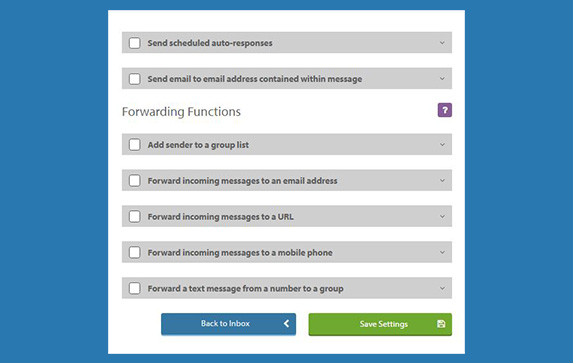Image resolution: width=573 pixels, height=363 pixels.
Task: Enable Send scheduled auto-responses checkbox
Action: click(134, 43)
